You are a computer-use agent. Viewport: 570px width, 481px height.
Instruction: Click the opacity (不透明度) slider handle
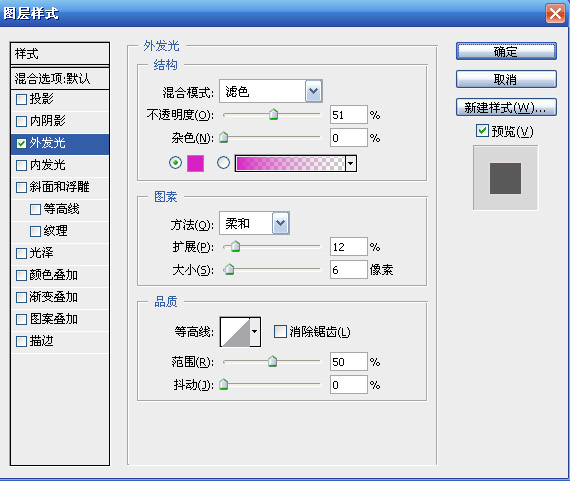coord(273,115)
